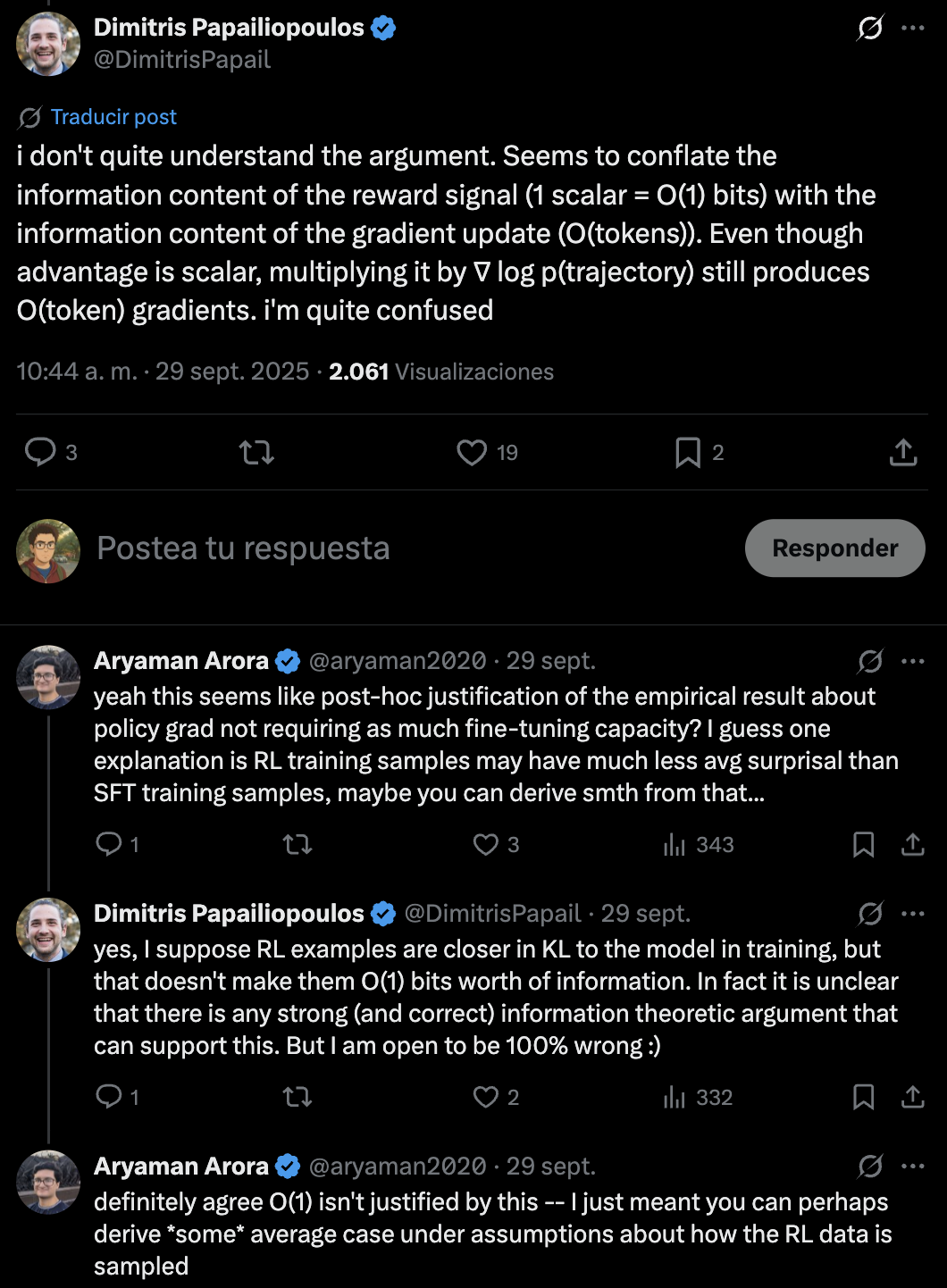Repost Dimitris's reply about KL

[298, 1097]
